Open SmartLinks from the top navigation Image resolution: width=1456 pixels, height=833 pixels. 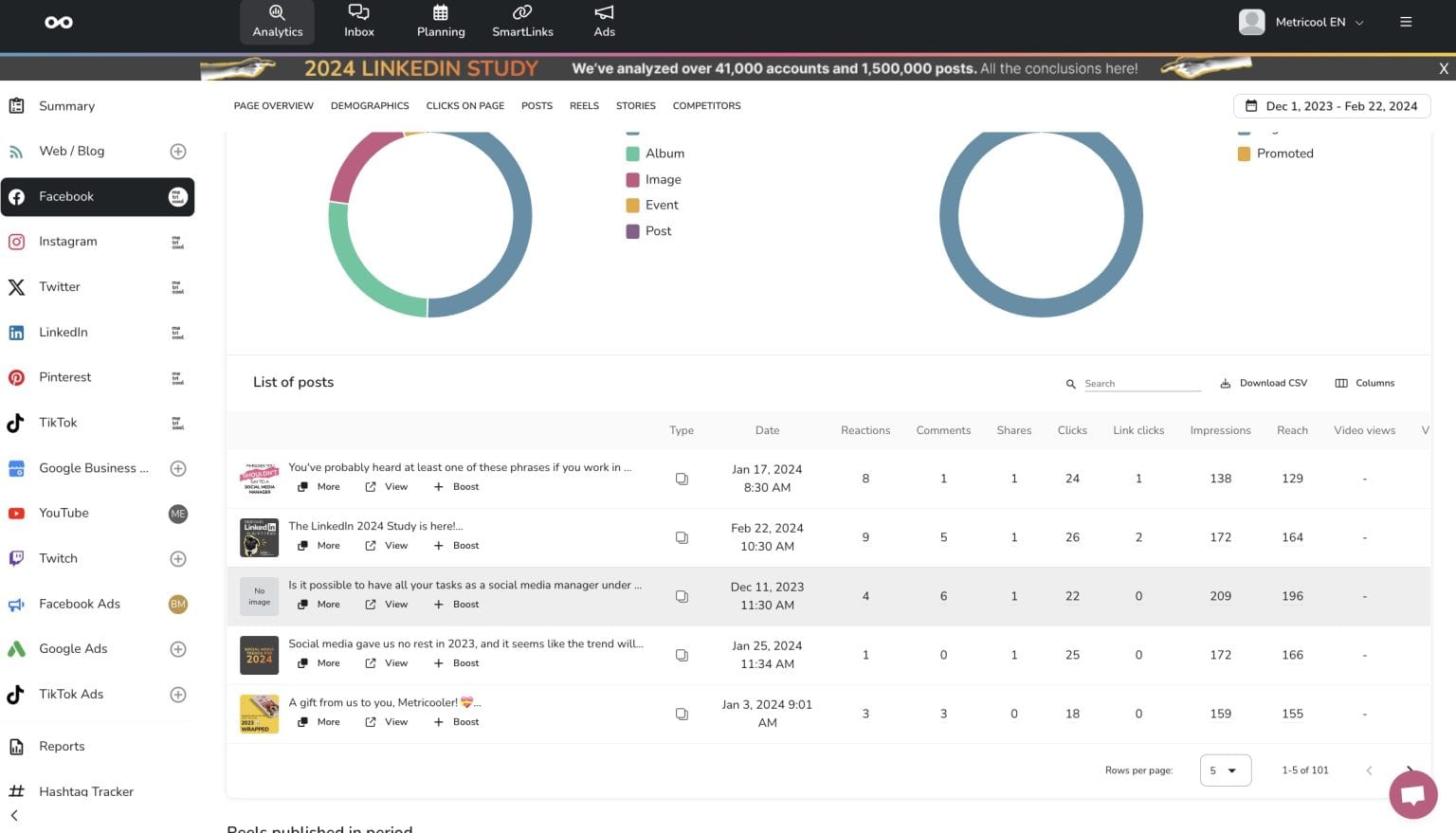[522, 21]
